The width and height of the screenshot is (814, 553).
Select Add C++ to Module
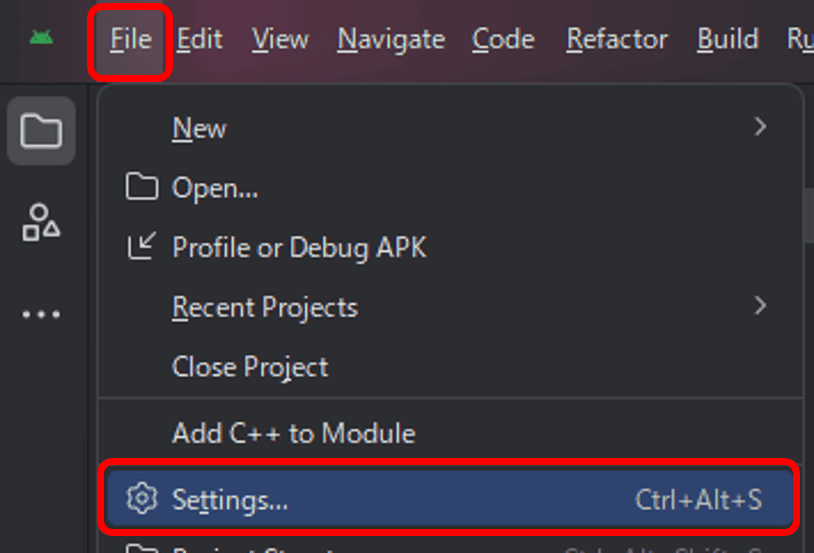293,433
